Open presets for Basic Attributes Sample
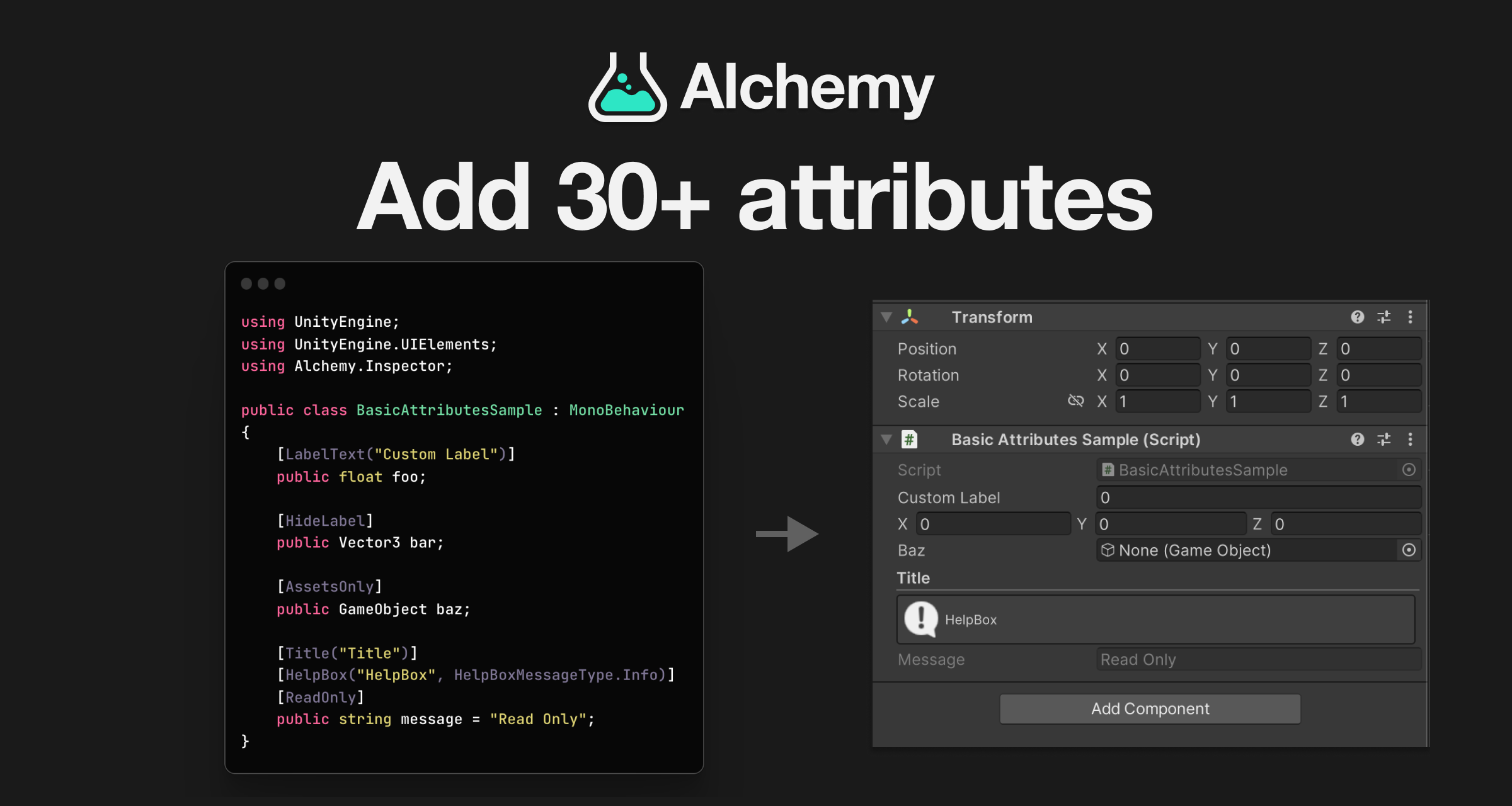1512x806 pixels. point(1384,440)
